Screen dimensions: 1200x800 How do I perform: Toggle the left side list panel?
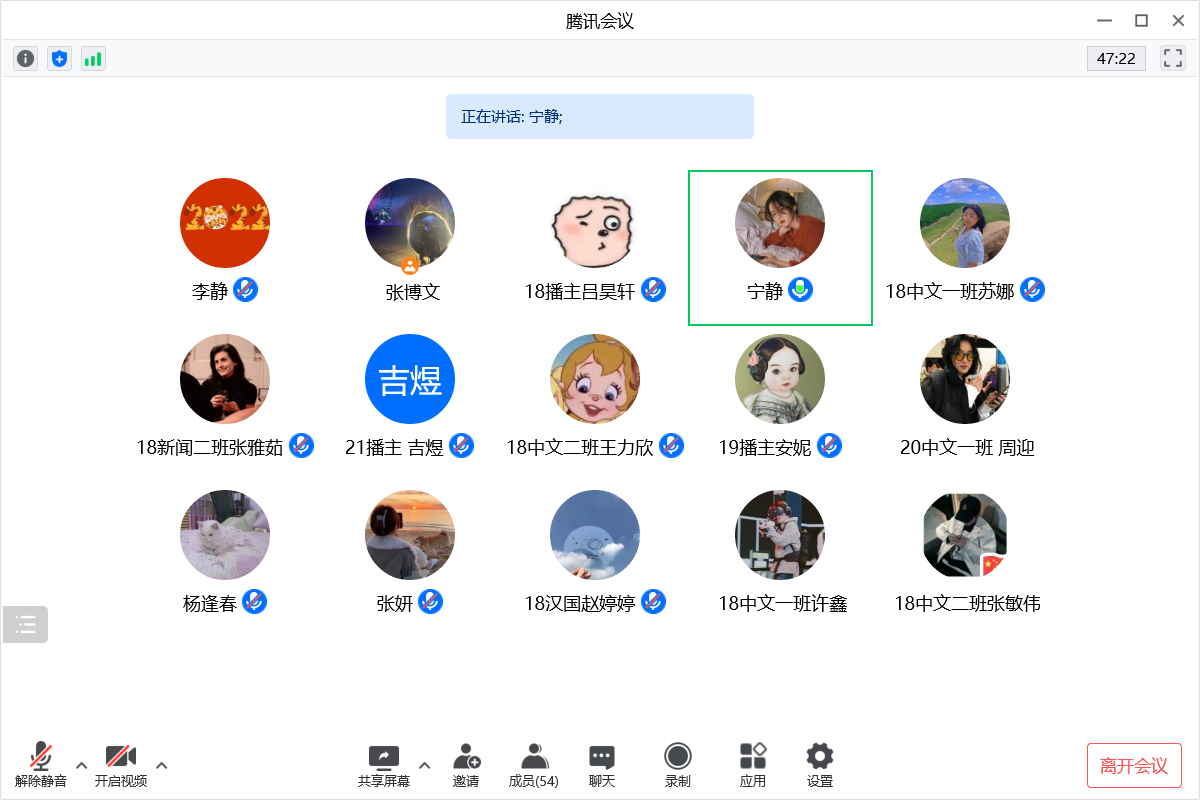[x=25, y=625]
